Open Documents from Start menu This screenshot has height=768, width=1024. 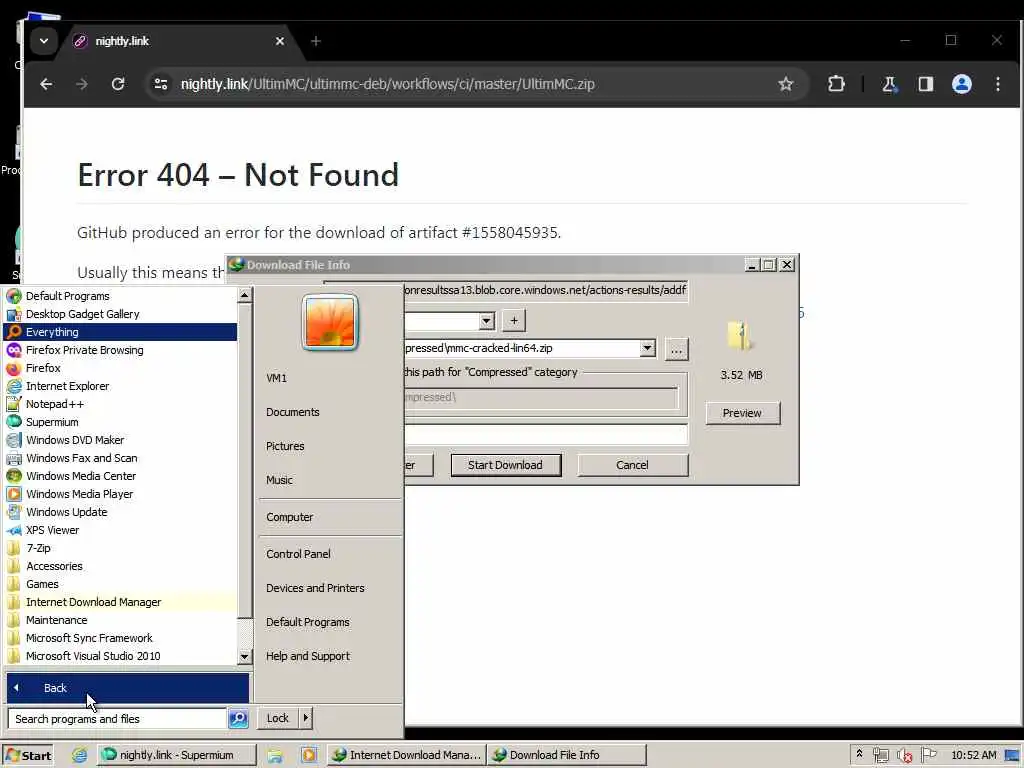click(x=293, y=412)
